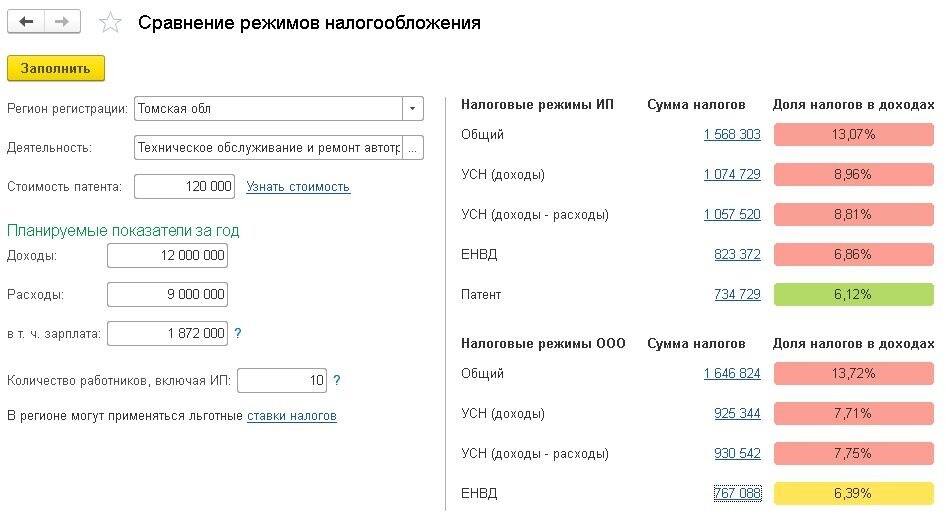
Task: Click the Стоимость патента input field
Action: (185, 186)
